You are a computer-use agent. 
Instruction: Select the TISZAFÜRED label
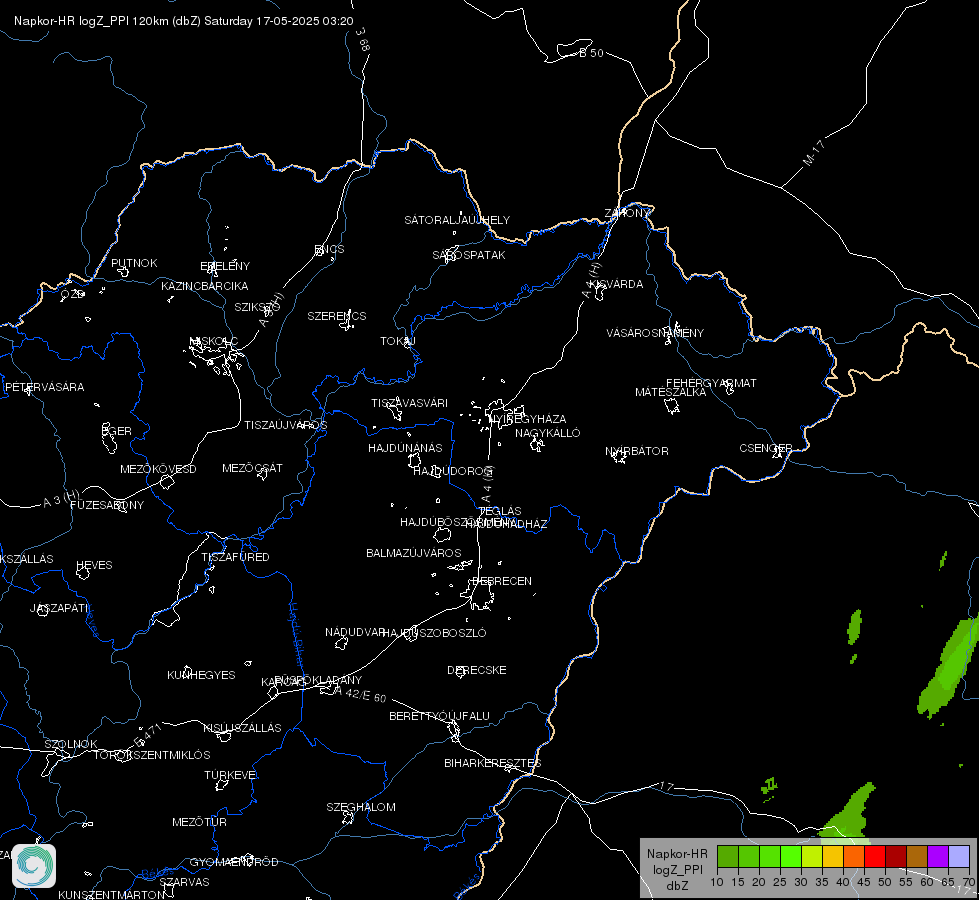tap(235, 556)
